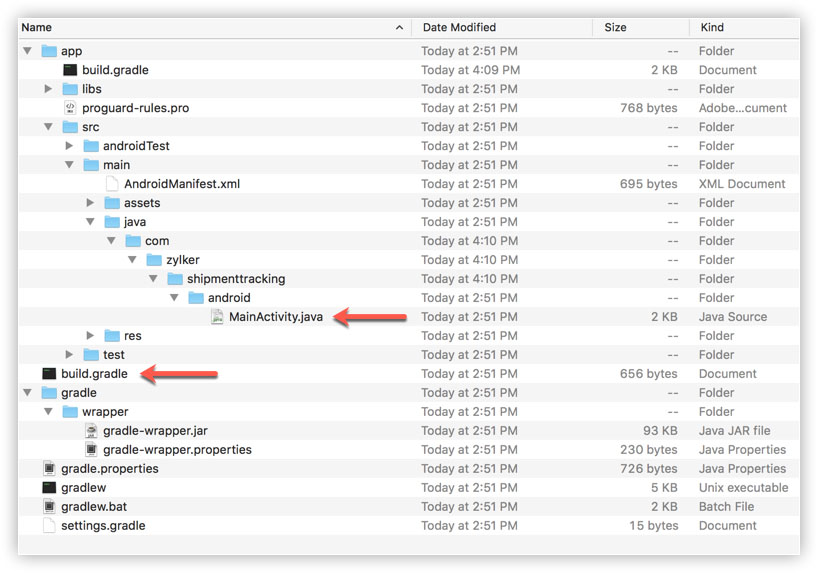
Task: Click the proguard-rules.pro file icon
Action: point(70,108)
